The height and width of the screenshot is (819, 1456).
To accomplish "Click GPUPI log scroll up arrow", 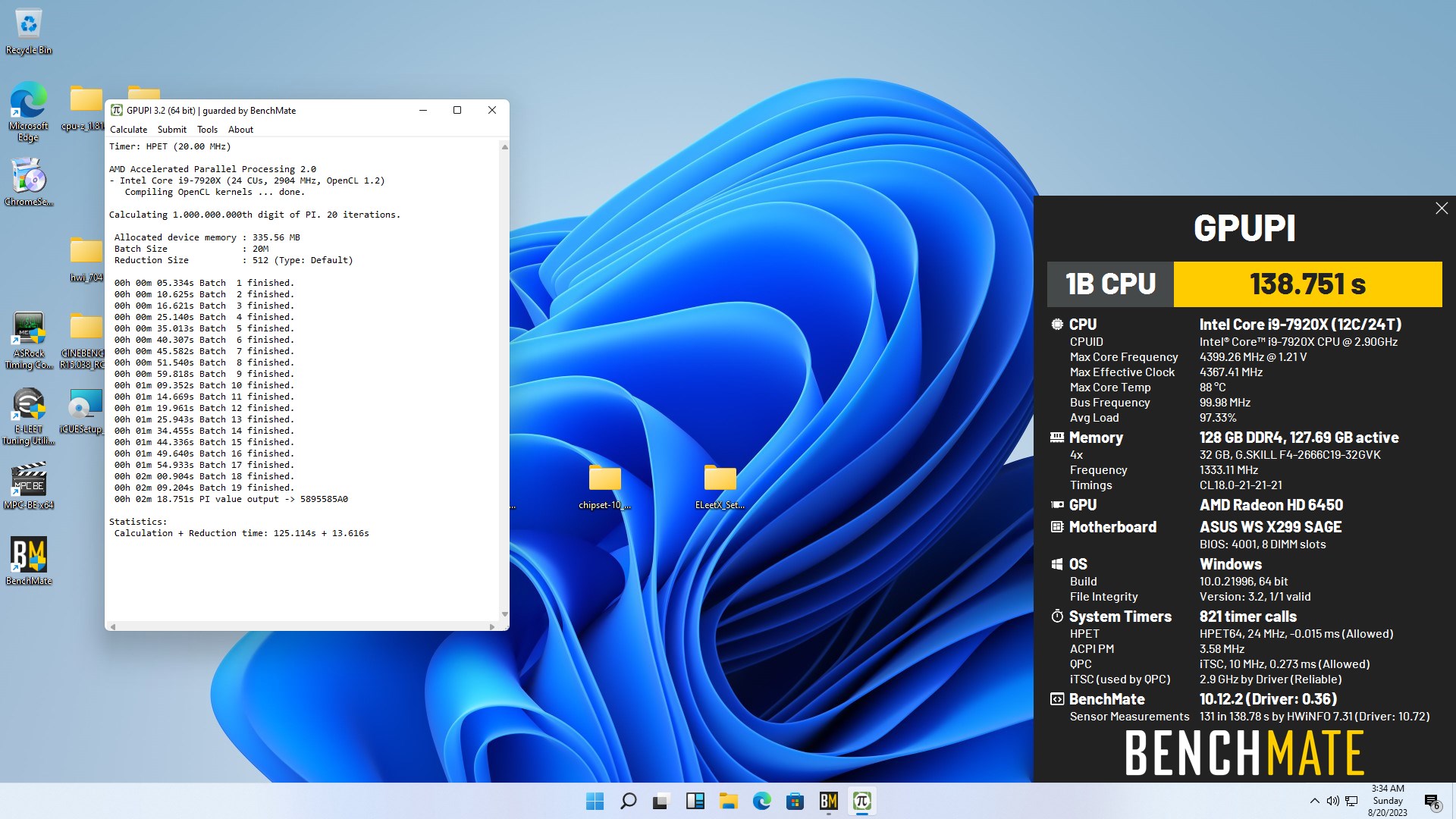I will coord(504,146).
